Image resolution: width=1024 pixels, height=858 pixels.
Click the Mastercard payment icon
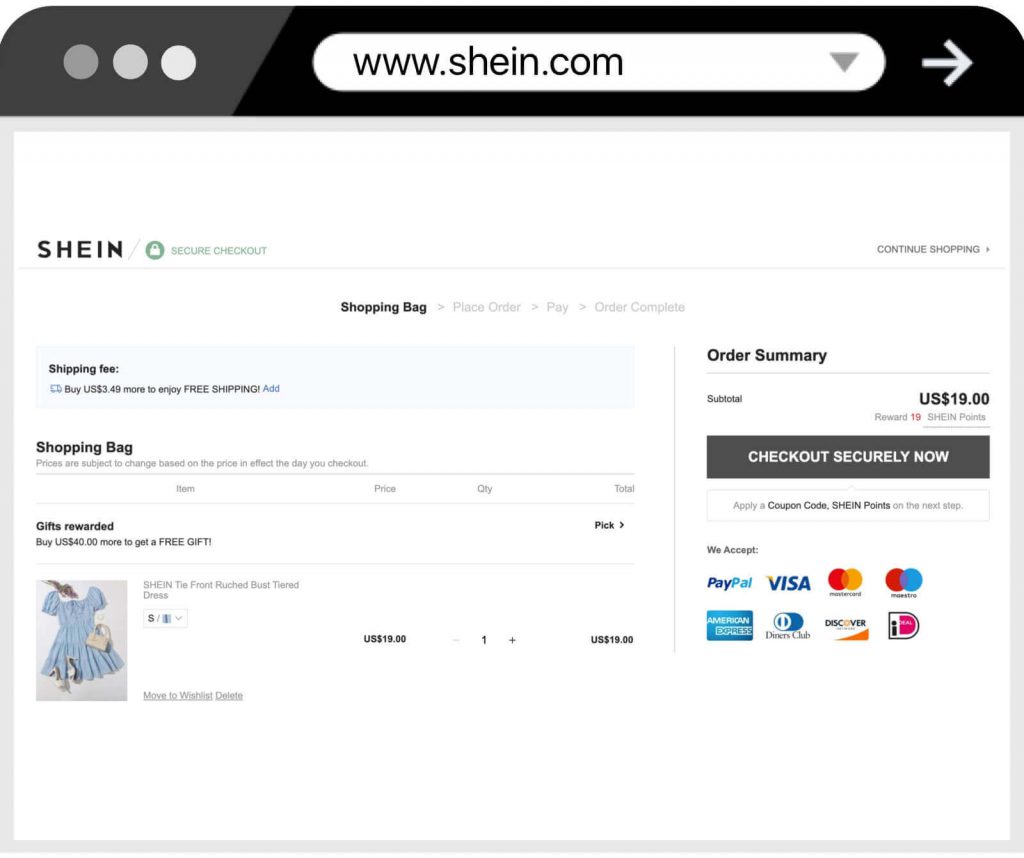pyautogui.click(x=847, y=582)
